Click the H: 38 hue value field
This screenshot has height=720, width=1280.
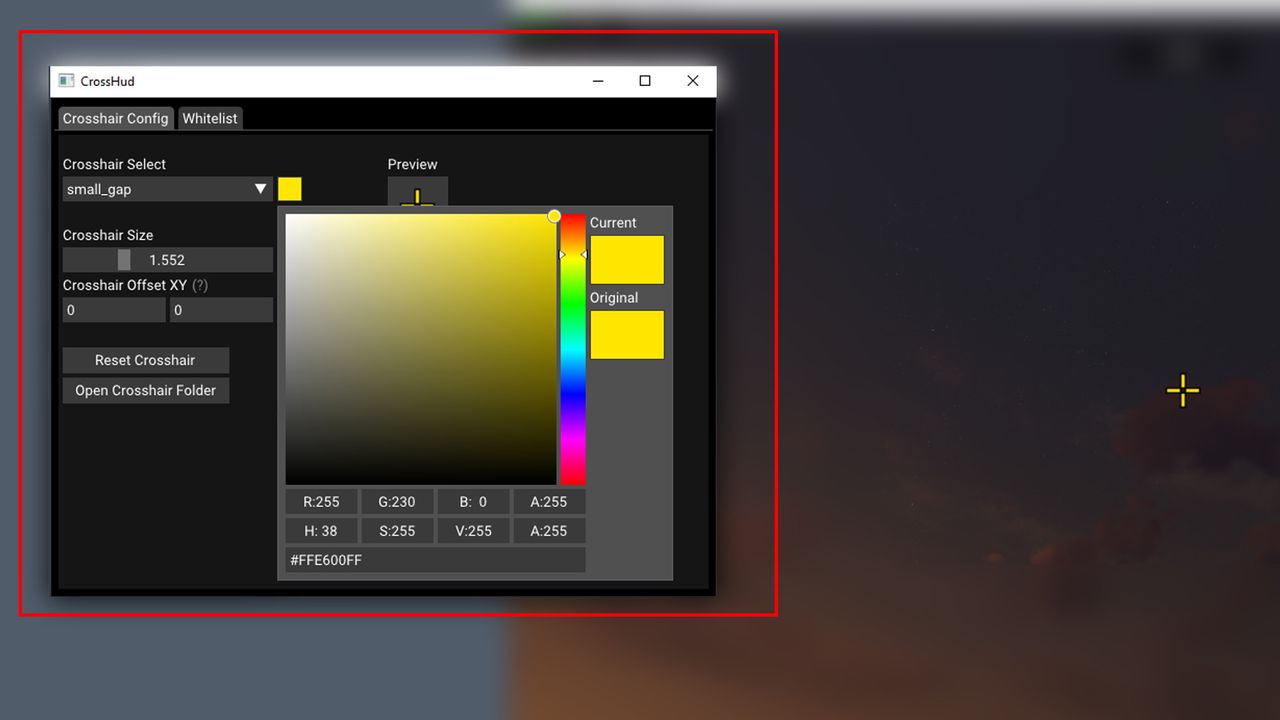click(321, 531)
